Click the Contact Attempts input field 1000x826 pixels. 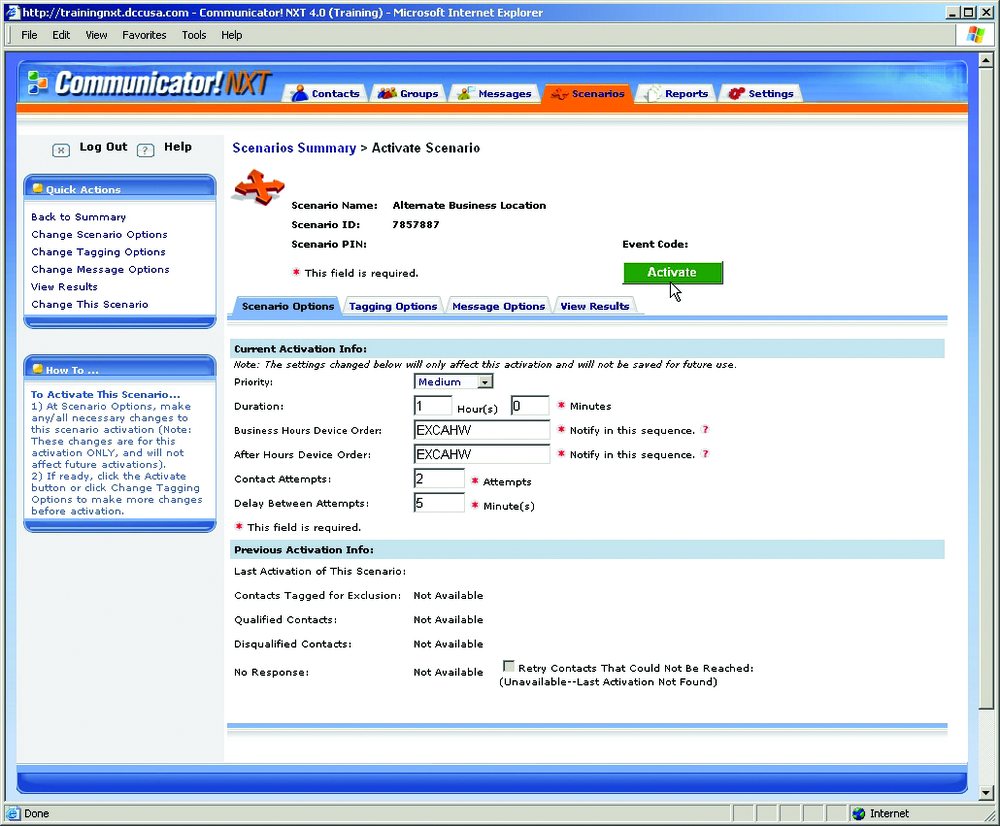tap(439, 479)
